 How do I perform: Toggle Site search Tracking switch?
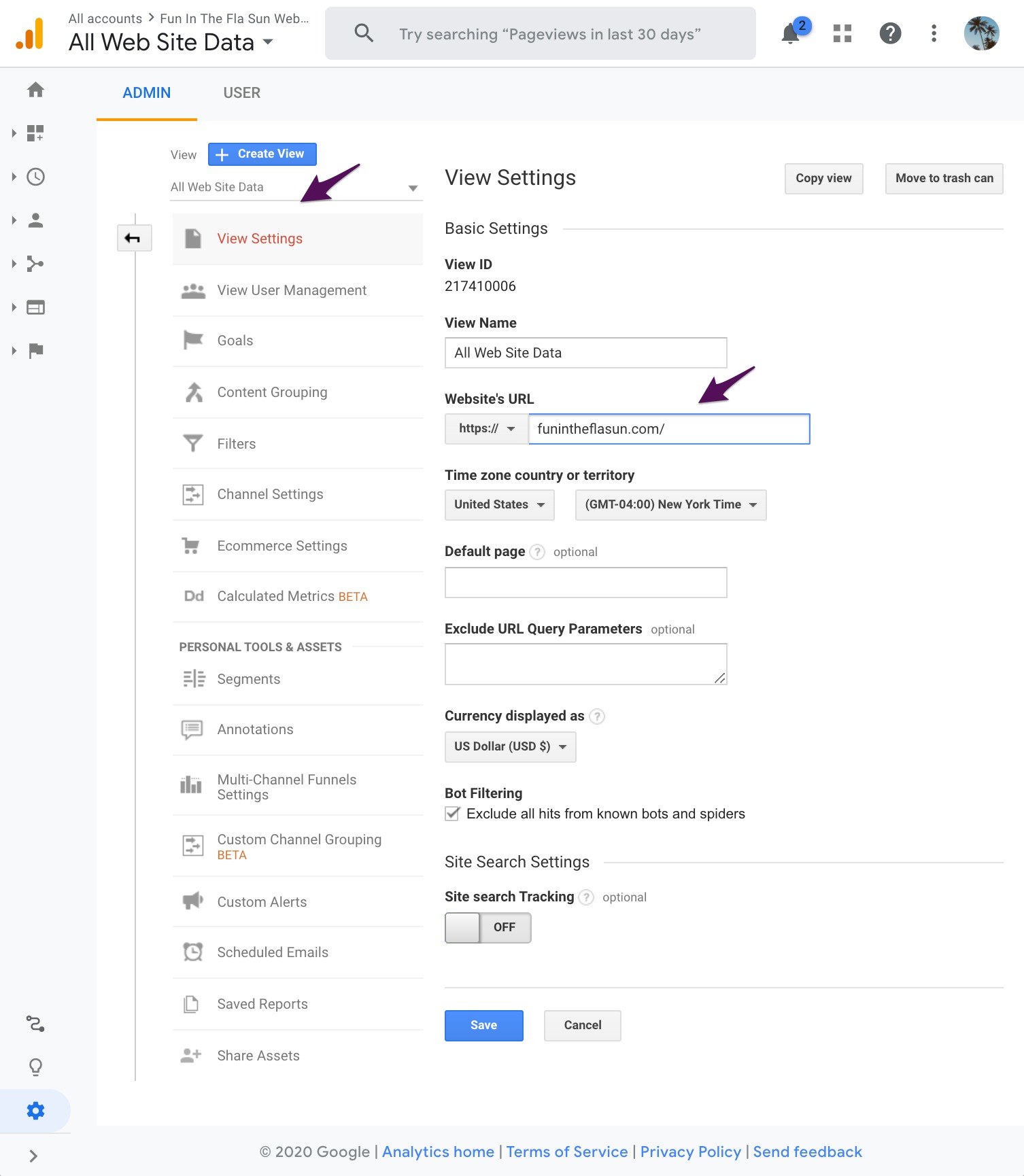[x=488, y=928]
